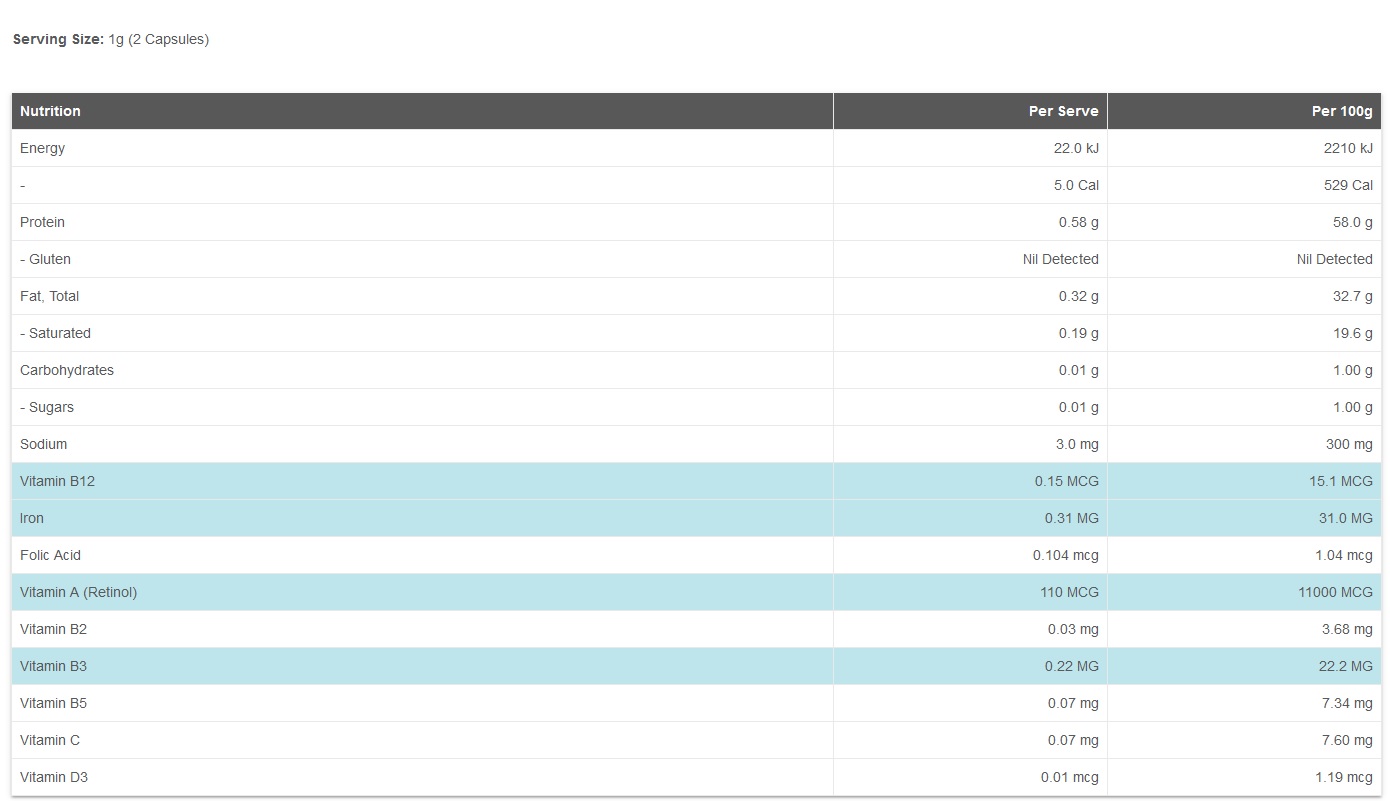Click the 0.15 MCG value

pos(1066,481)
